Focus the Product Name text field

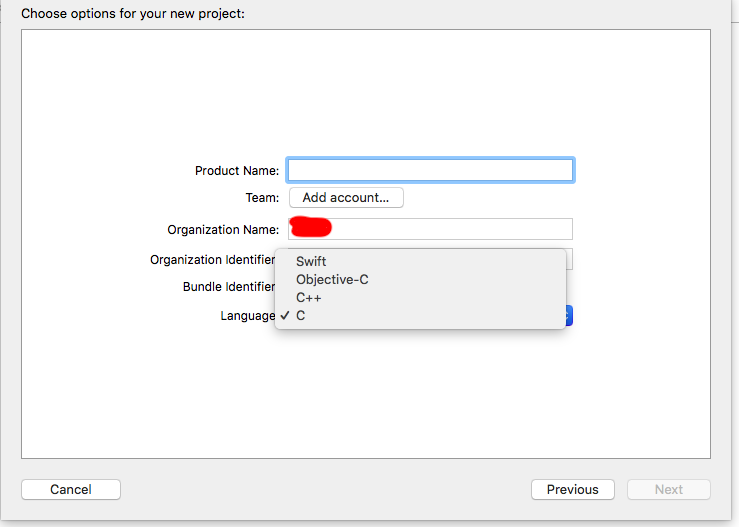pos(430,170)
